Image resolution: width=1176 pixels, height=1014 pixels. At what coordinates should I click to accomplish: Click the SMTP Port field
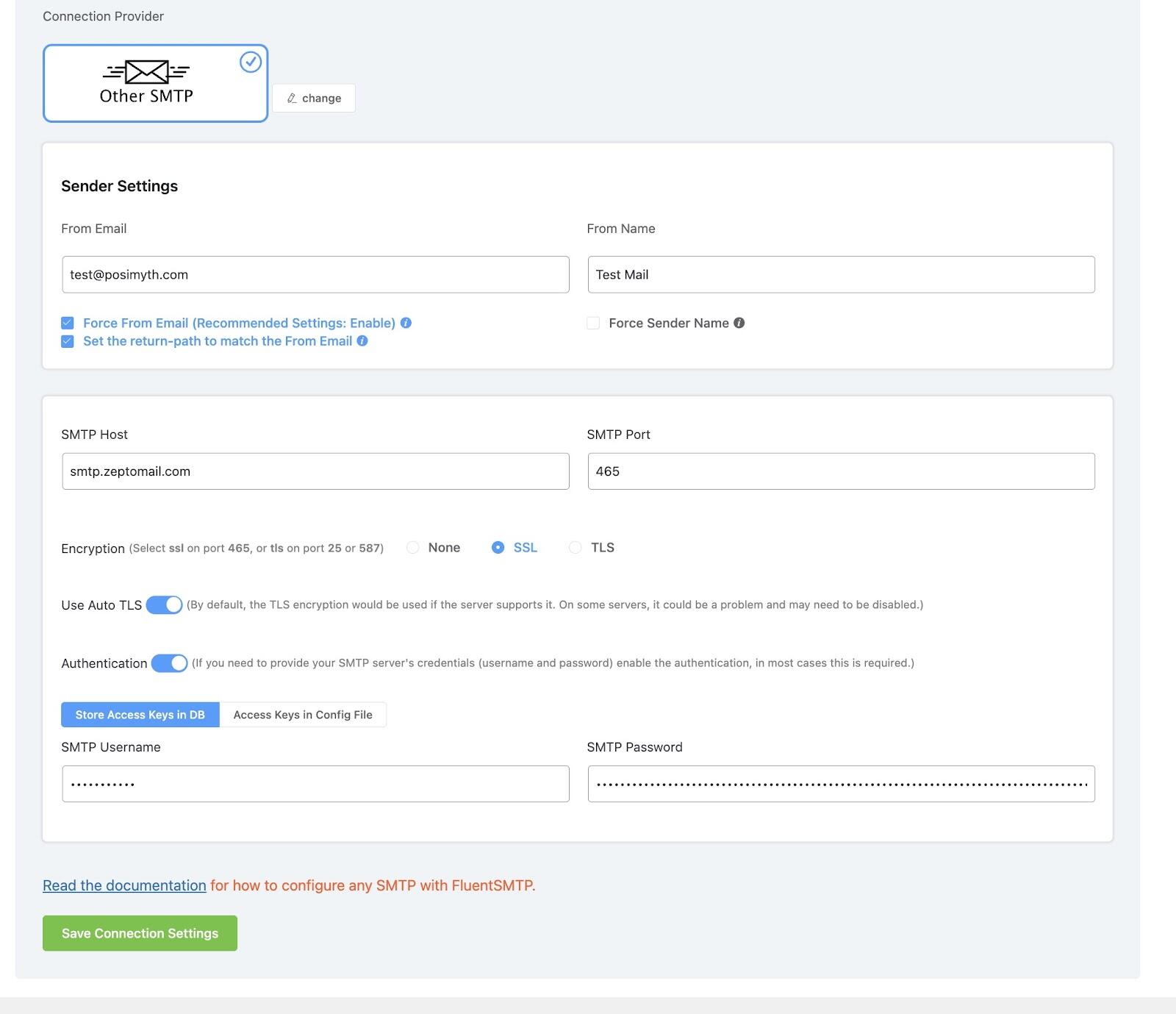840,471
